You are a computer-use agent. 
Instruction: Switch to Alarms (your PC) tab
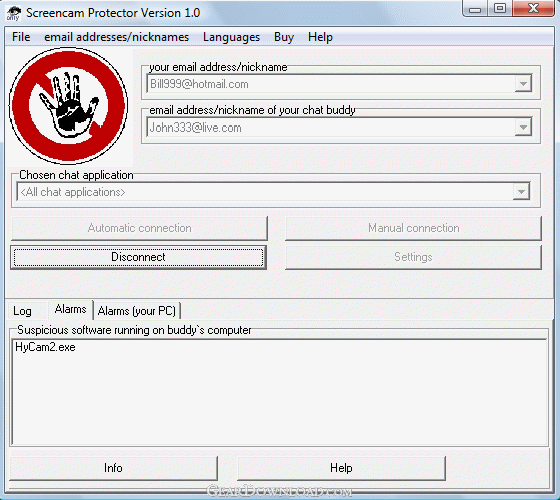pyautogui.click(x=137, y=311)
